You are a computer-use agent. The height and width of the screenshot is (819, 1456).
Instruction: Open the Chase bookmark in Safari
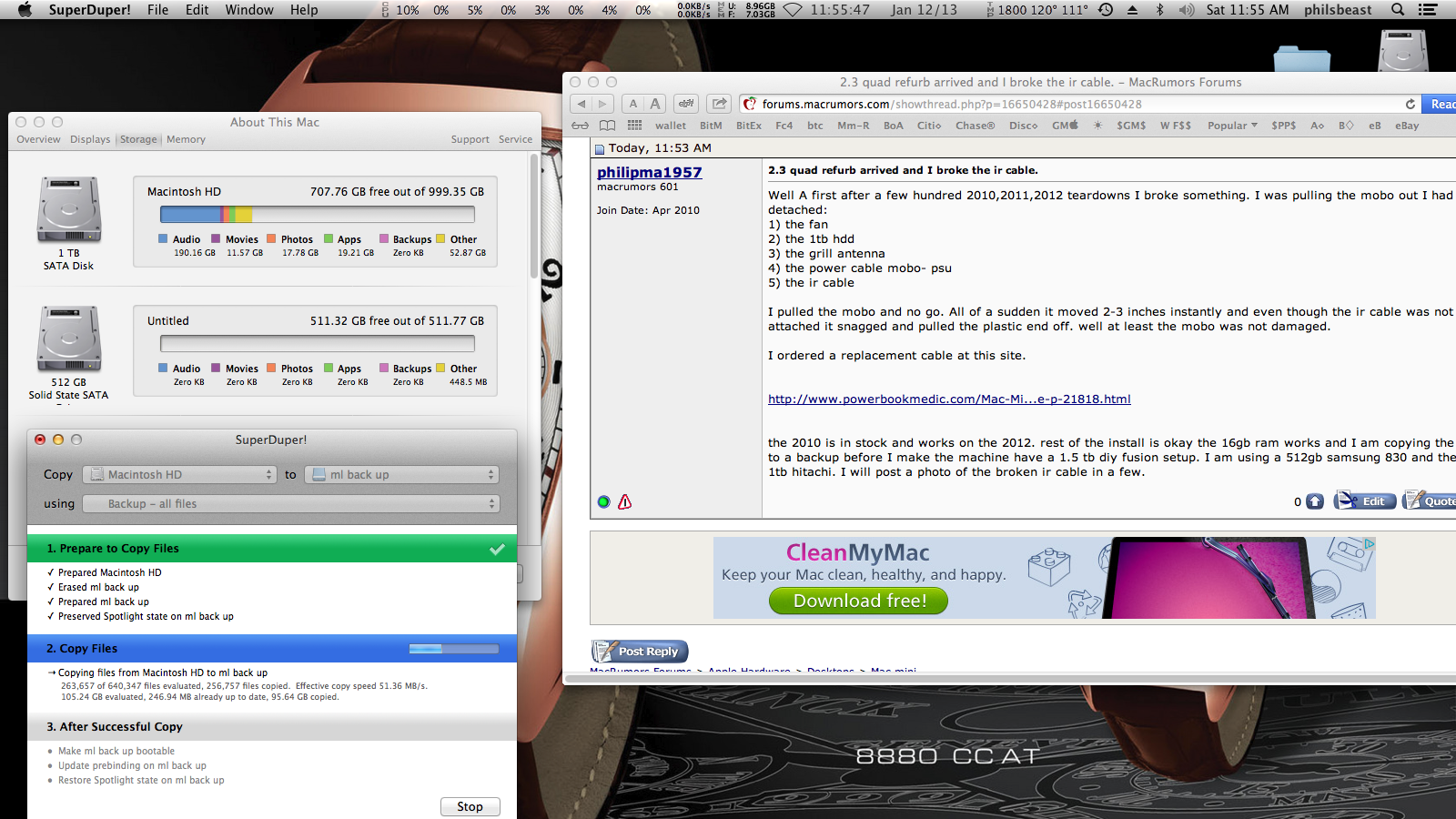[975, 126]
